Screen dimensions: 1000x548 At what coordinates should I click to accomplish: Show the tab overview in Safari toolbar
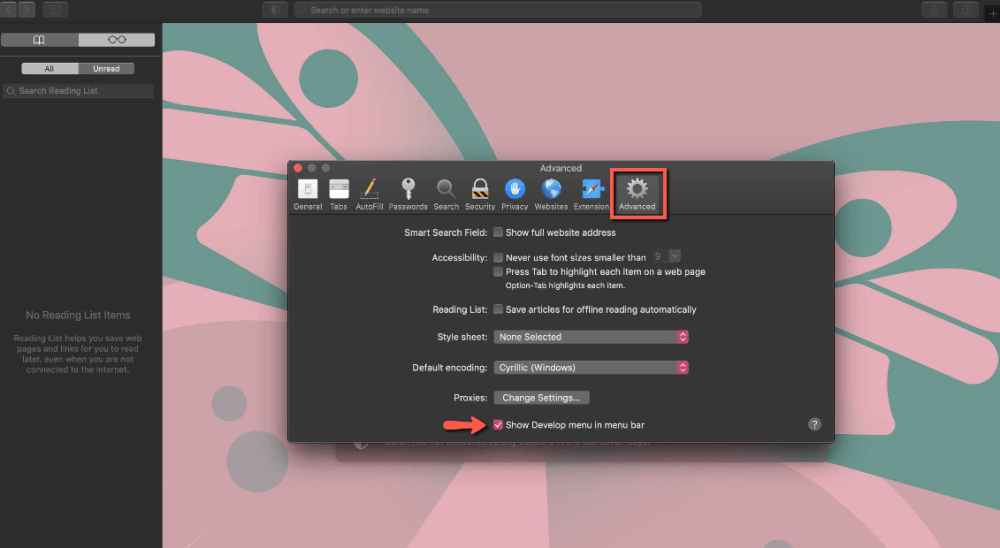[966, 10]
